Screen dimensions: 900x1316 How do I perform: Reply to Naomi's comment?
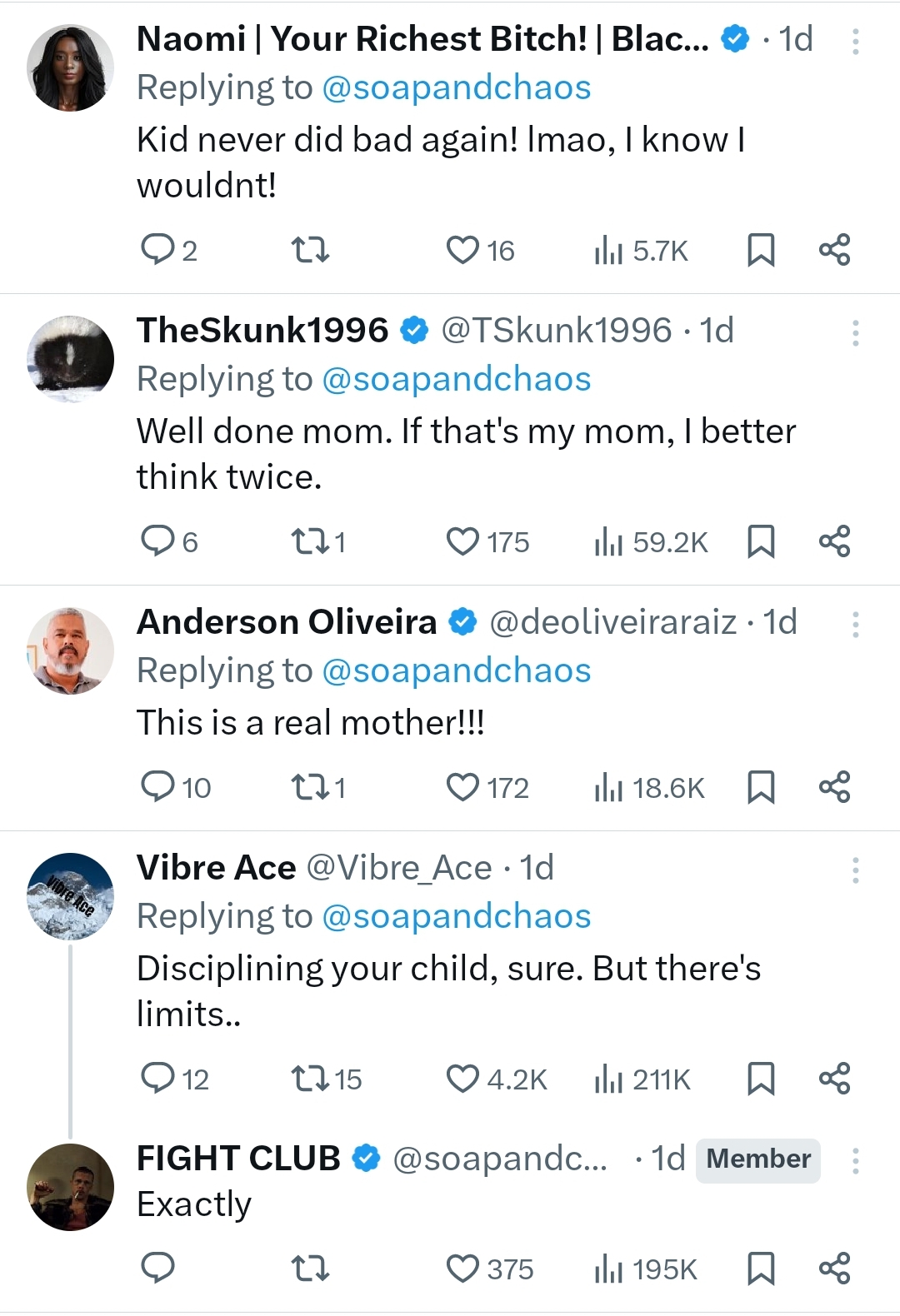tap(157, 250)
